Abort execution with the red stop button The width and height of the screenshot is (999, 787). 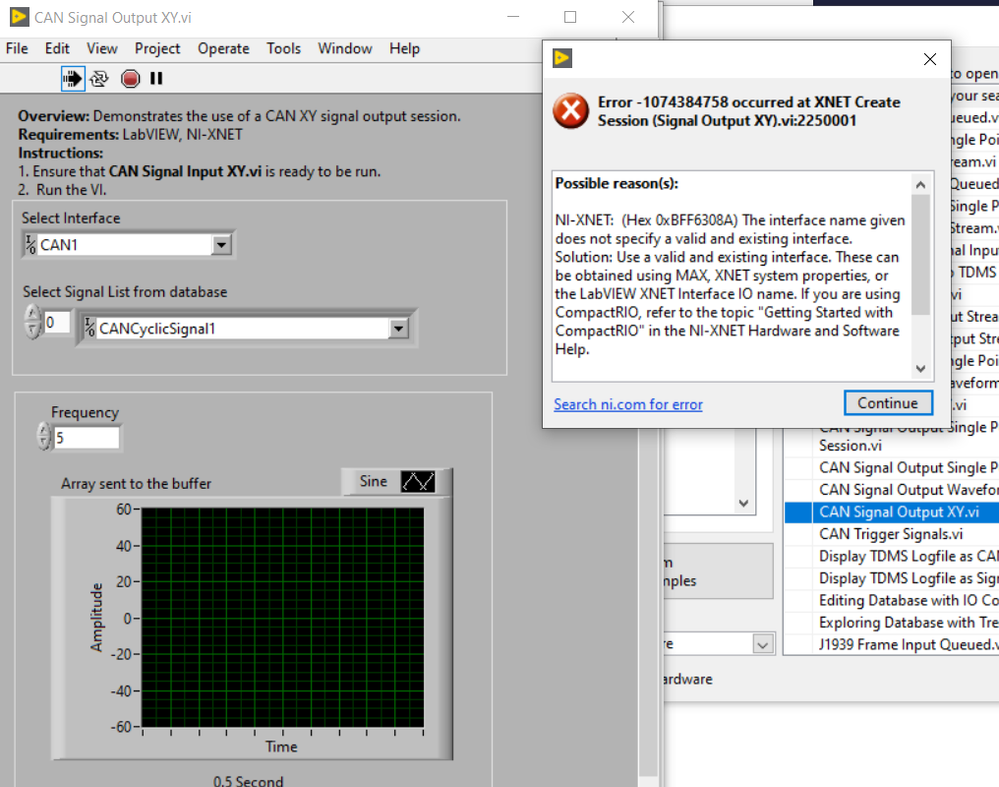point(130,78)
